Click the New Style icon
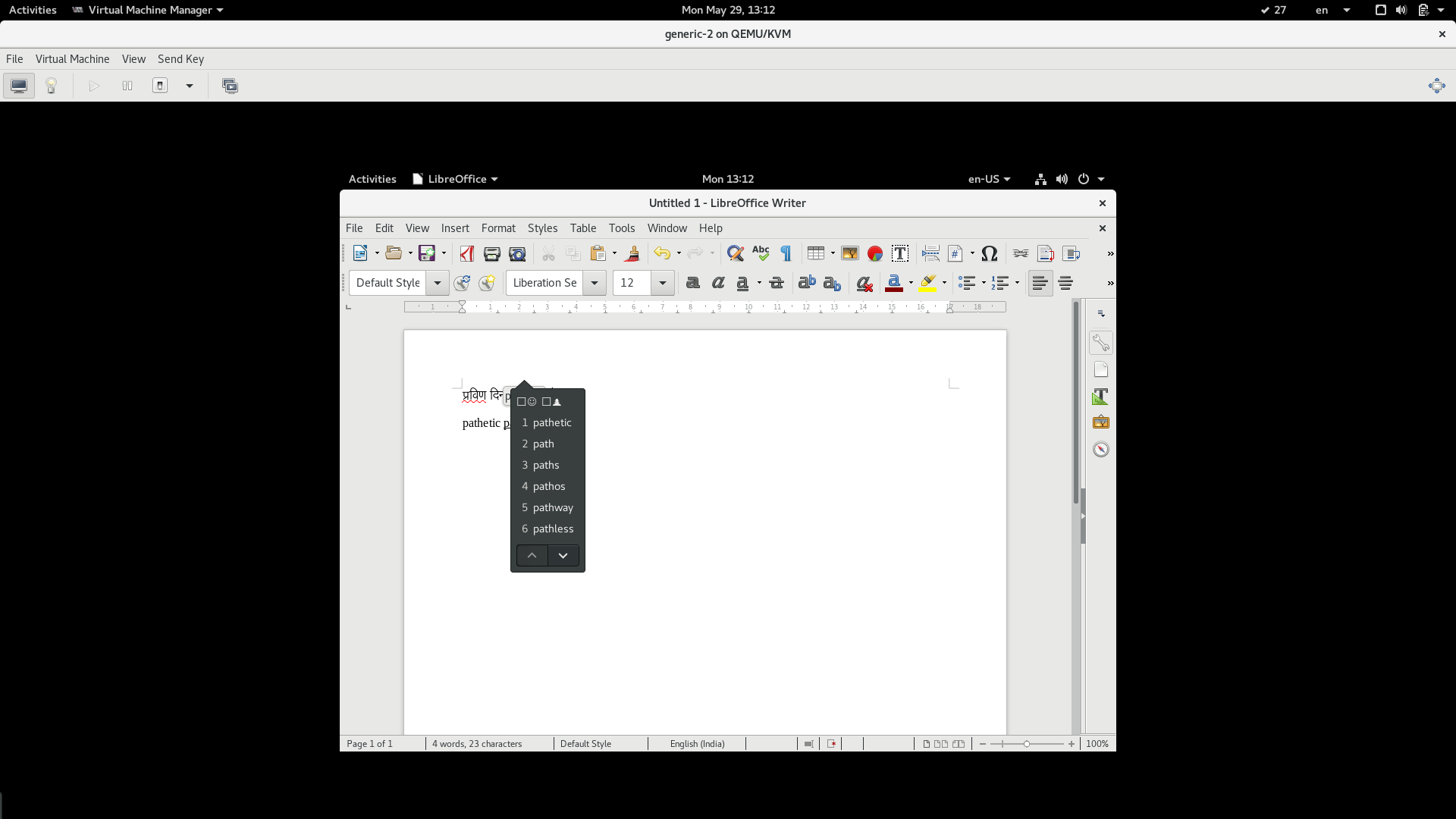The image size is (1456, 819). tap(487, 283)
